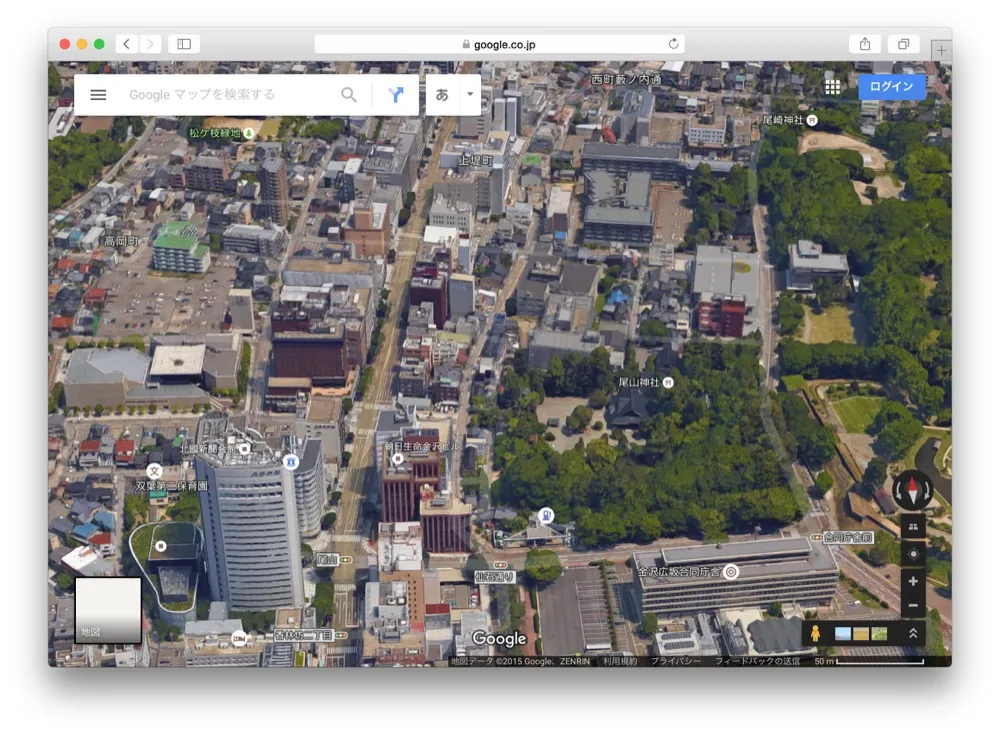Screen dimensions: 1000x736
Task: Open the Google apps grid icon
Action: pos(832,86)
